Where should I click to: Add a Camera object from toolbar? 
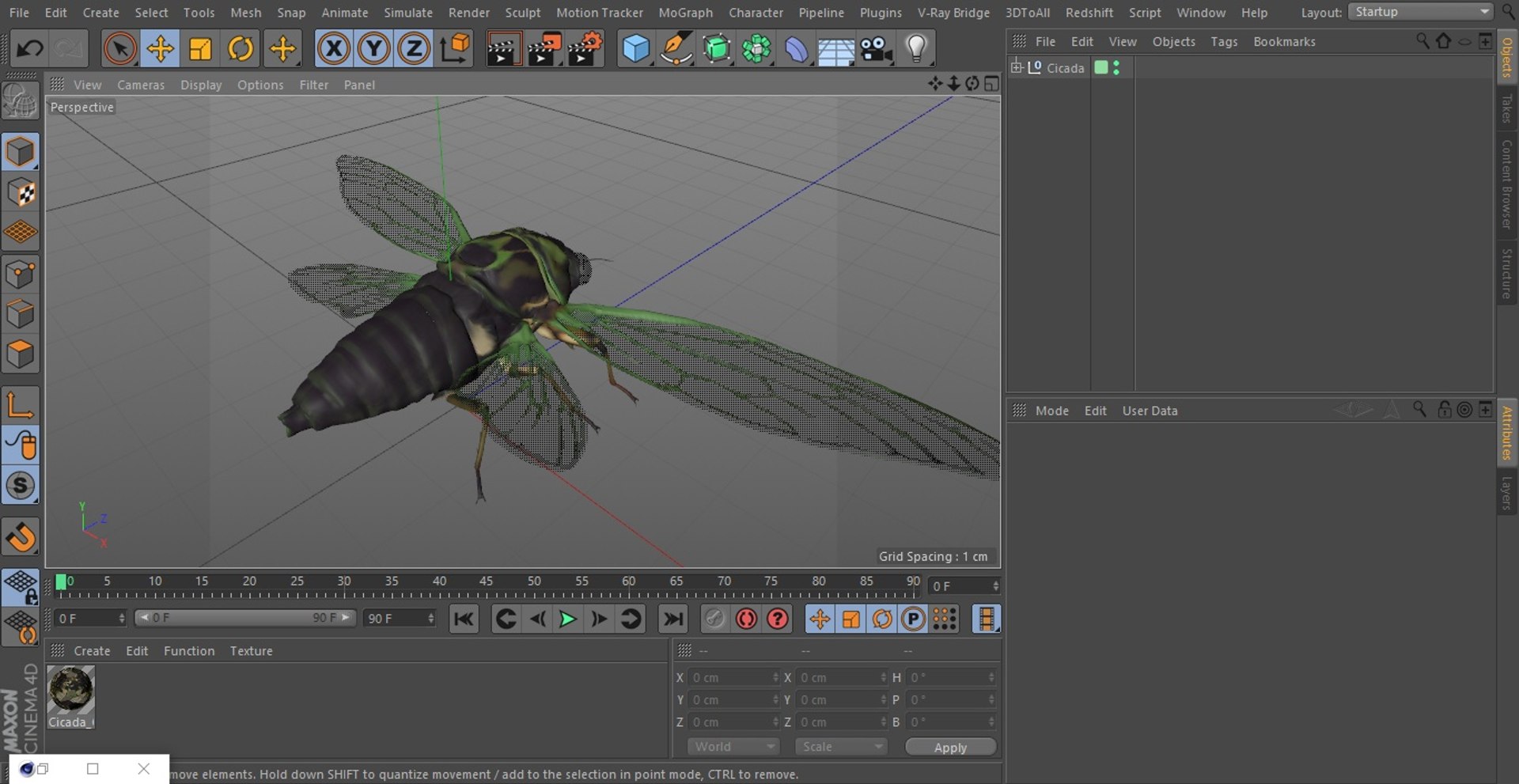(x=876, y=49)
